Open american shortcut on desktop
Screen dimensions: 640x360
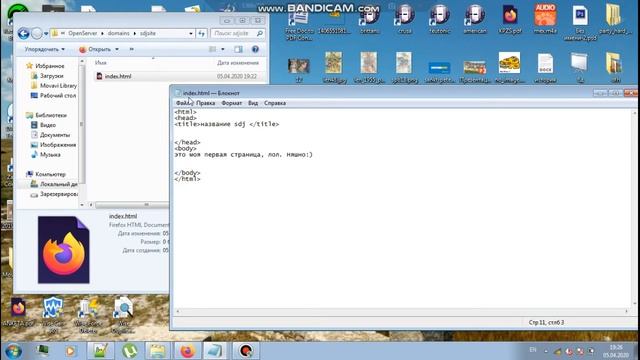(x=475, y=20)
